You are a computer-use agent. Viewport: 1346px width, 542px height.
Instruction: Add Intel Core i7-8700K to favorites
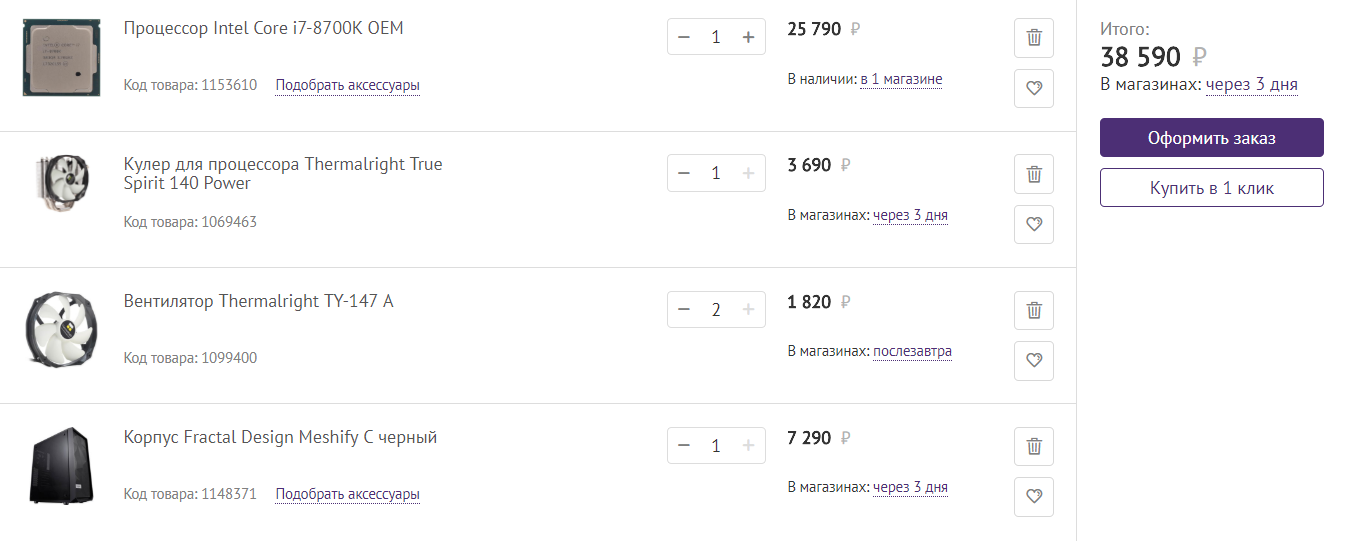pyautogui.click(x=1034, y=88)
